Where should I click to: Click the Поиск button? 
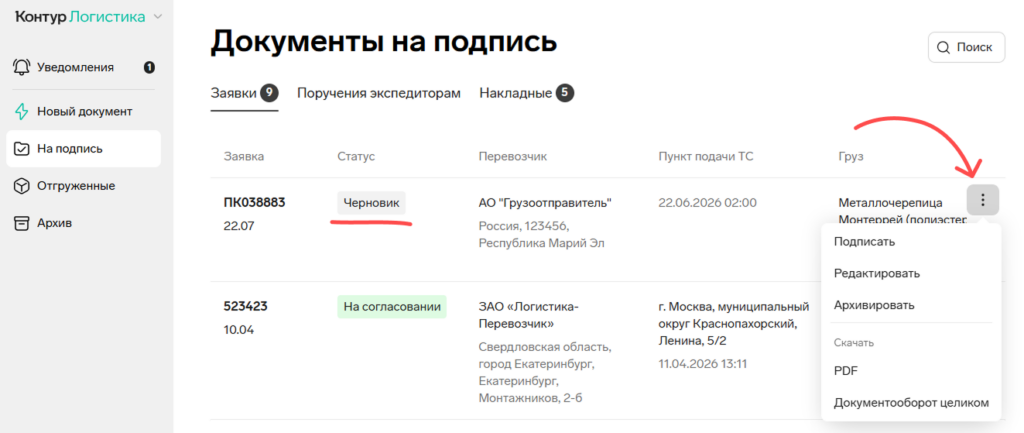[967, 47]
